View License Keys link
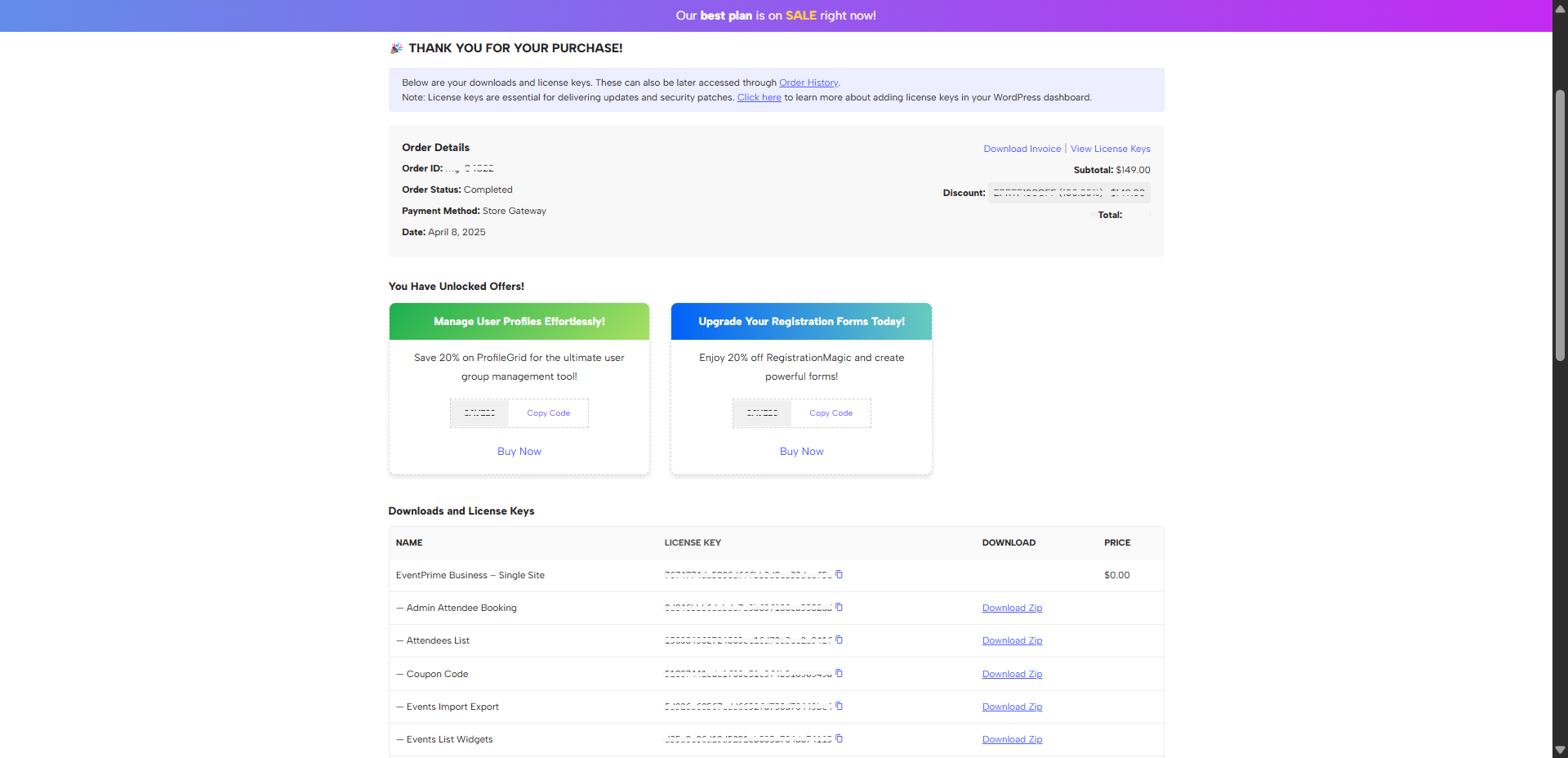 click(1110, 149)
